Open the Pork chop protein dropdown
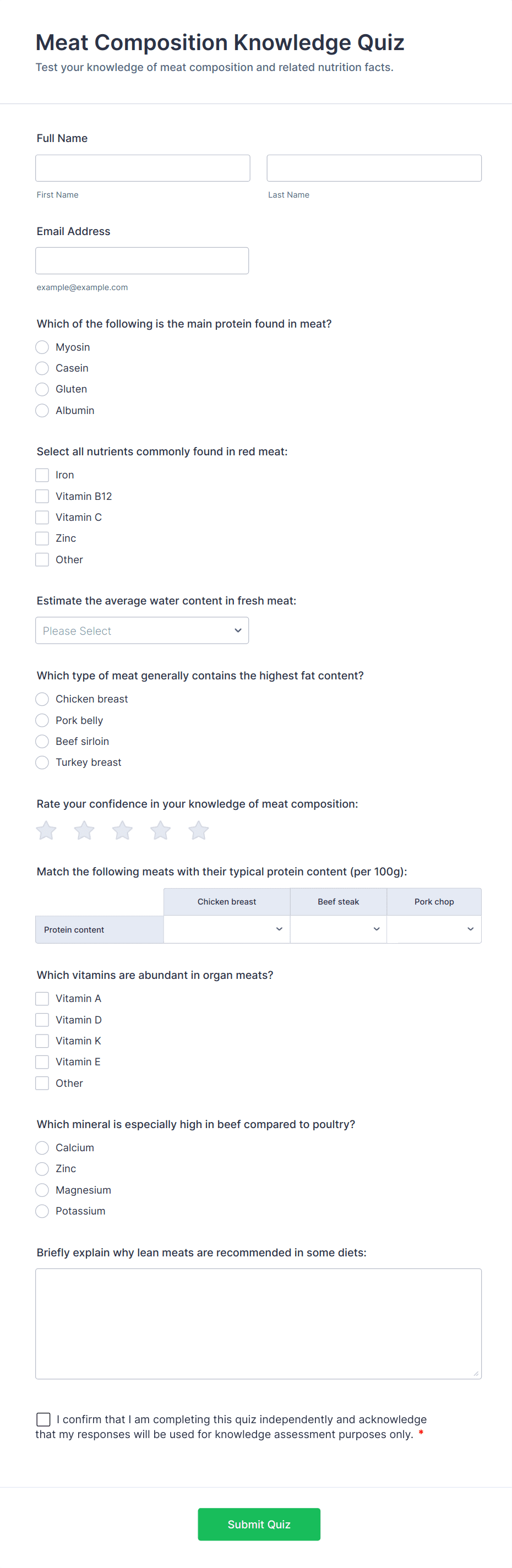The image size is (512, 1568). coord(433,929)
